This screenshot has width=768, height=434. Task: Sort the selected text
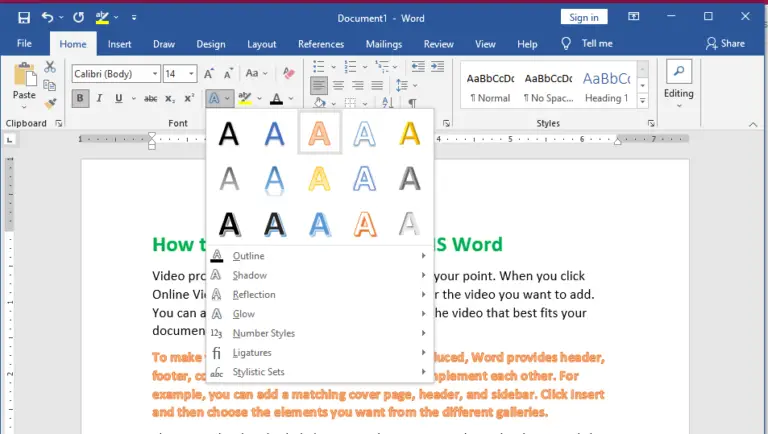tap(387, 102)
